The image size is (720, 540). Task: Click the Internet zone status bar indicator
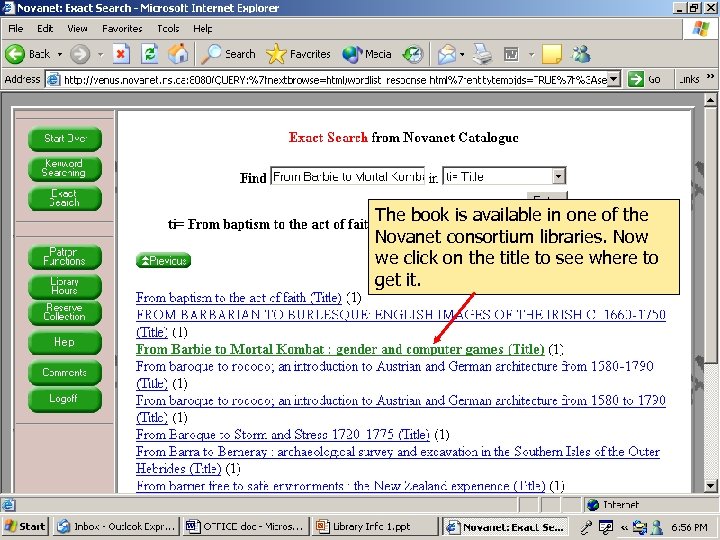pos(613,505)
